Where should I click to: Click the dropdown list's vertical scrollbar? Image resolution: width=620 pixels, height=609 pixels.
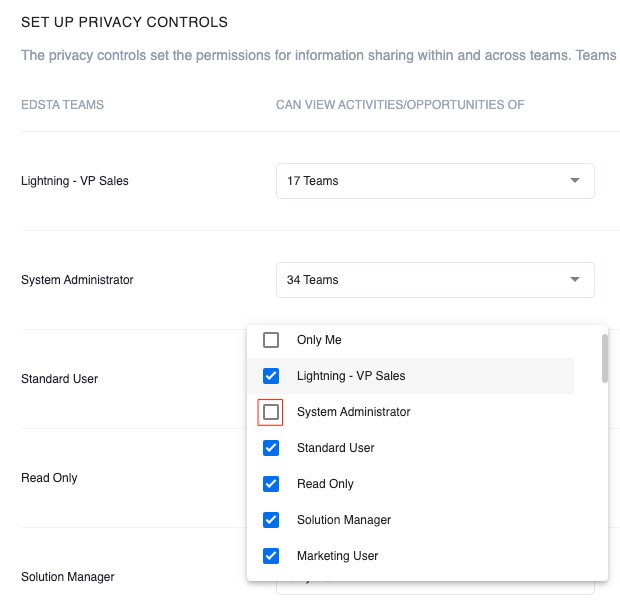click(x=602, y=358)
